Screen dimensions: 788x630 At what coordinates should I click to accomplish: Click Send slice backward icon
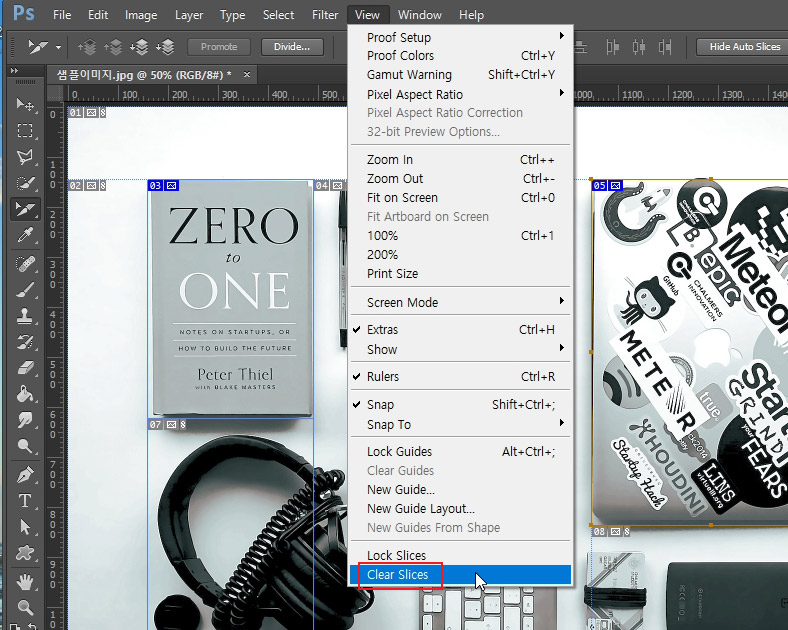pos(139,47)
